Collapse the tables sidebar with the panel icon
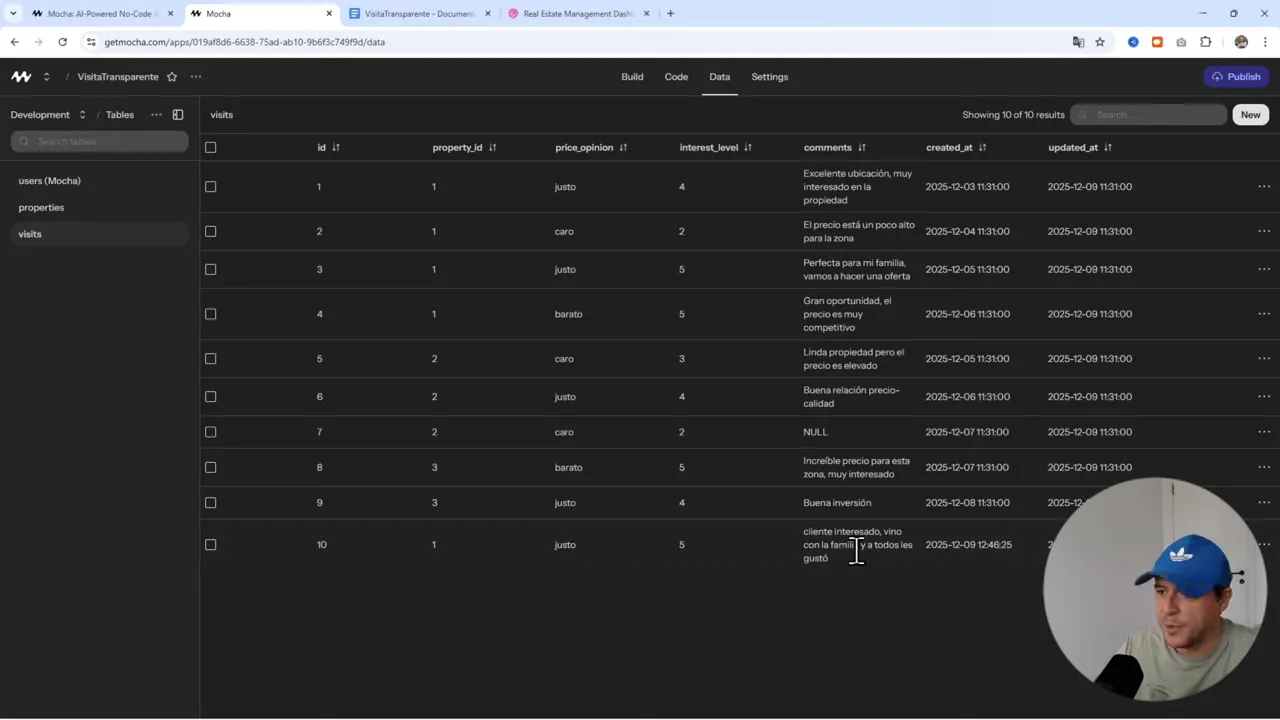 (x=177, y=114)
